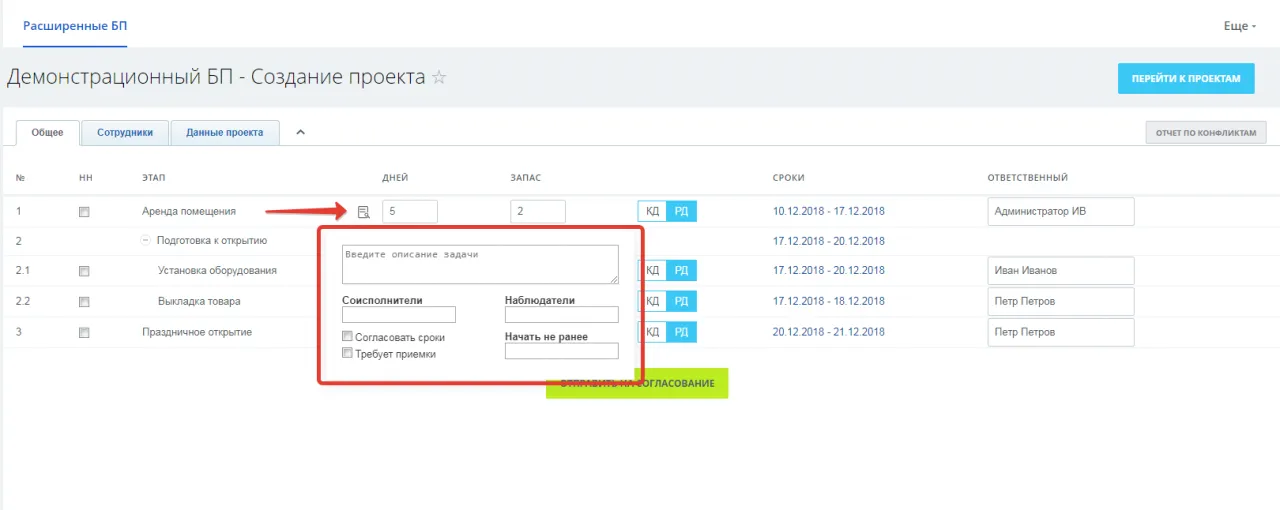Enable the Требует приемки checkbox
Viewport: 1280px width, 510px height.
point(348,353)
